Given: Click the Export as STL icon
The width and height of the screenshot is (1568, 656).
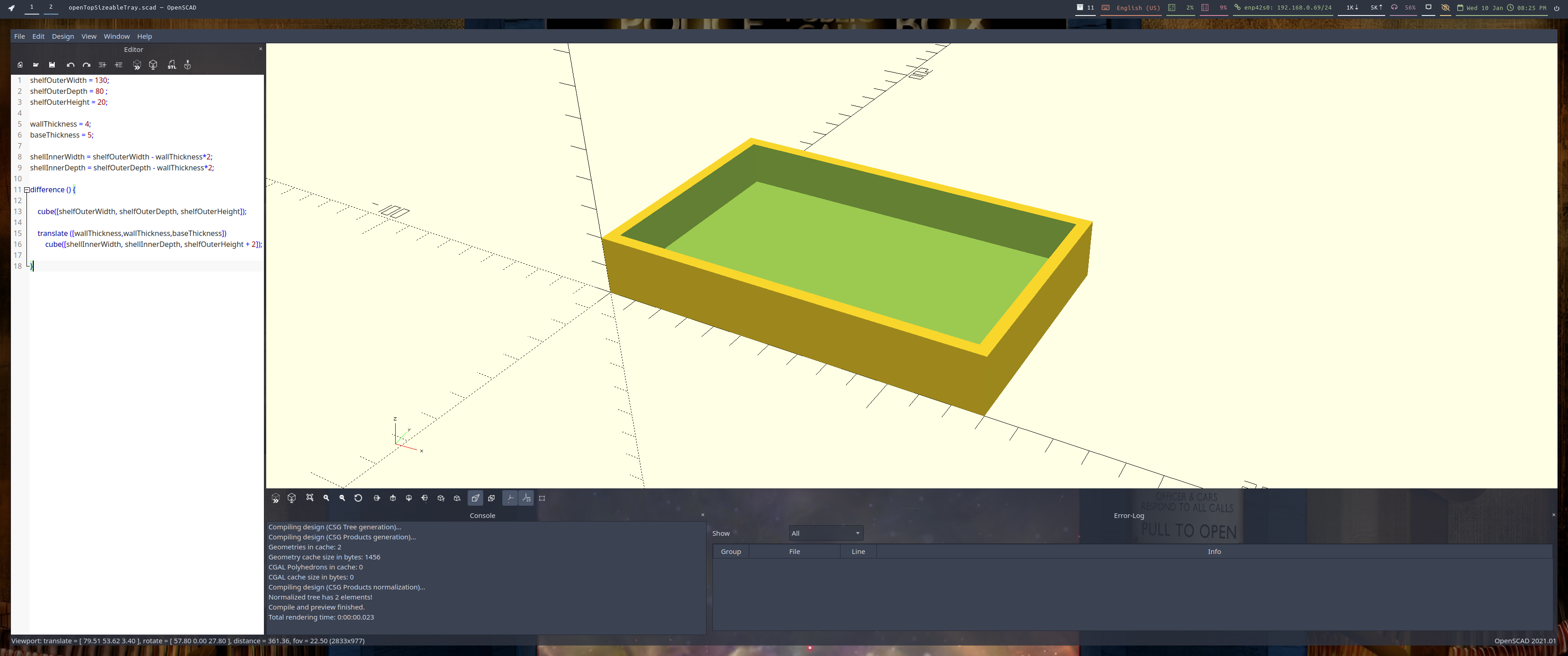Looking at the screenshot, I should (x=172, y=65).
